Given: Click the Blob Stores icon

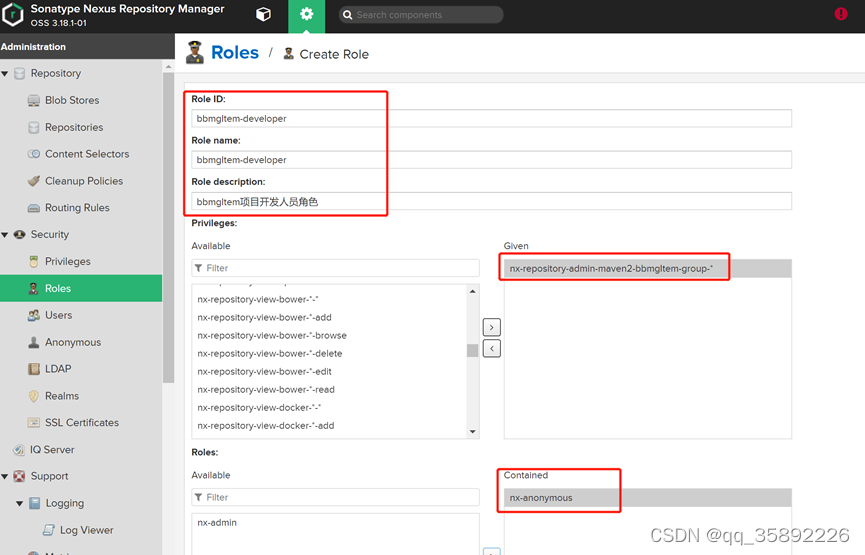Looking at the screenshot, I should [34, 100].
